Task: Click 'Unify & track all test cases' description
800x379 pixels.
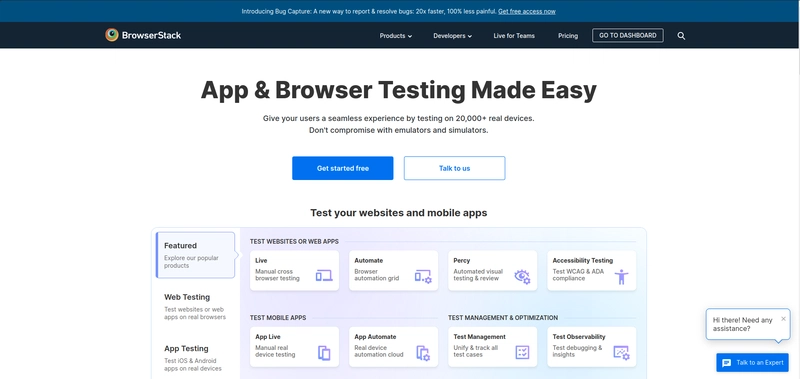Action: point(476,351)
